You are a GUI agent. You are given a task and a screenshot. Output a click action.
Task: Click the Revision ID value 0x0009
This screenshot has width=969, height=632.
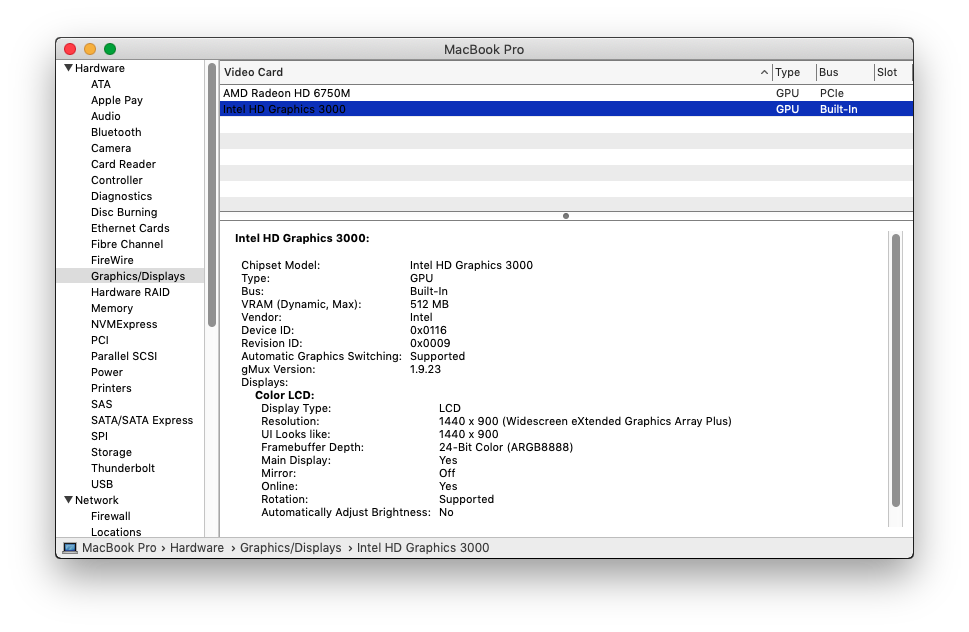[x=430, y=343]
